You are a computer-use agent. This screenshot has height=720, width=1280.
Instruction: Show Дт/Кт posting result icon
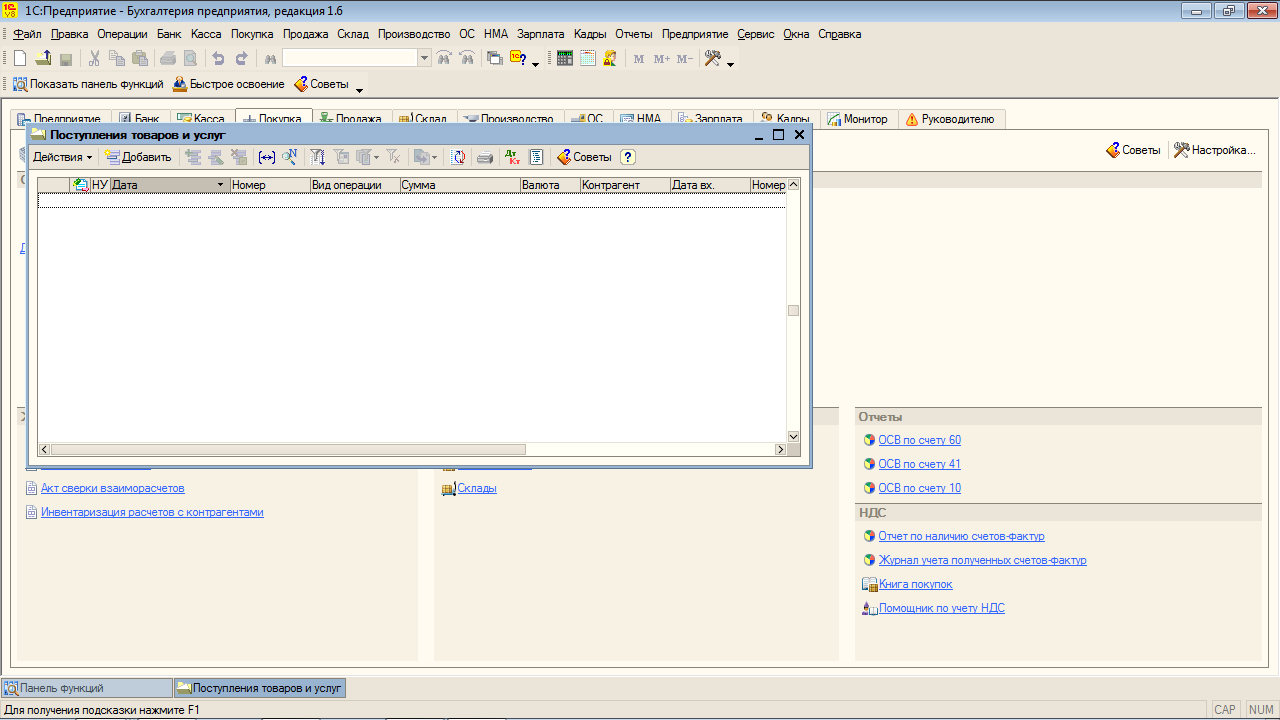[513, 157]
